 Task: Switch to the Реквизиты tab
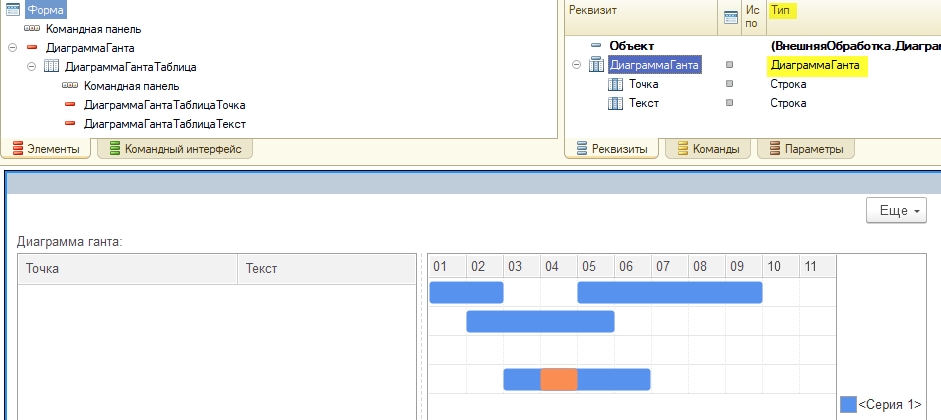[x=612, y=149]
